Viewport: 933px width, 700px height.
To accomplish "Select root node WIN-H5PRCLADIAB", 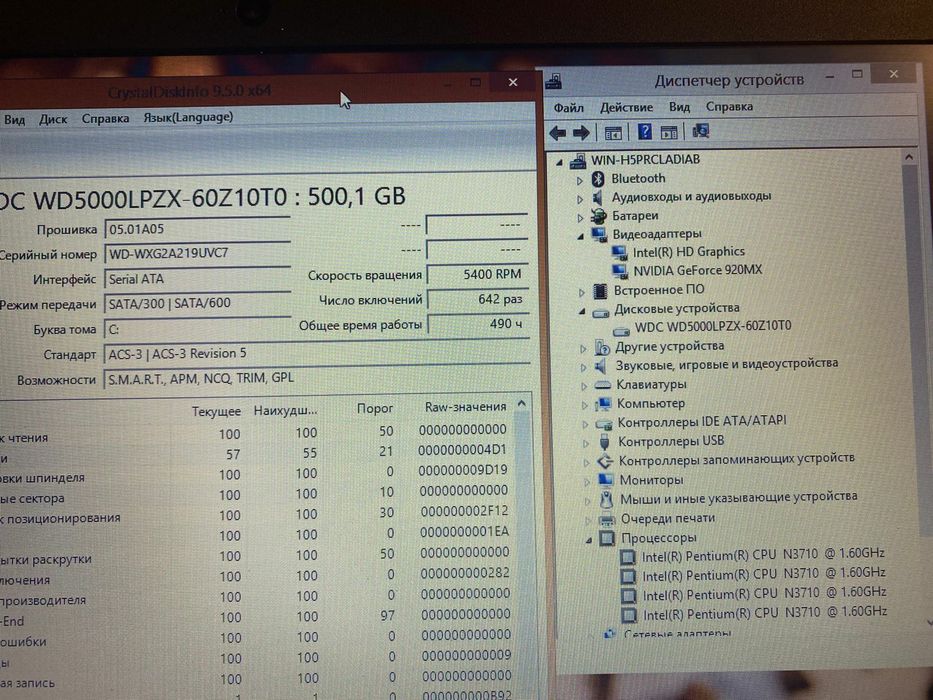I will pyautogui.click(x=645, y=160).
